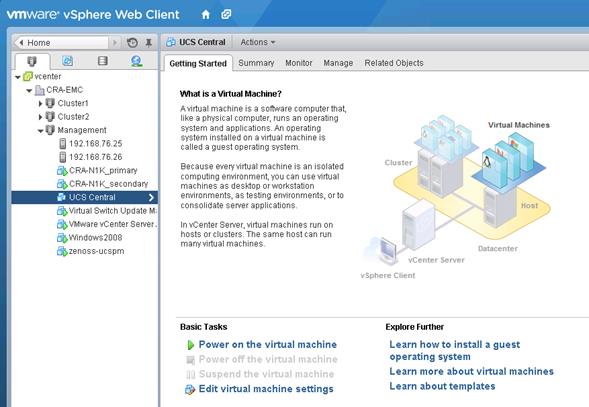Screen dimensions: 589x407
Task: Select the UCS Central tree row
Action: (85, 197)
